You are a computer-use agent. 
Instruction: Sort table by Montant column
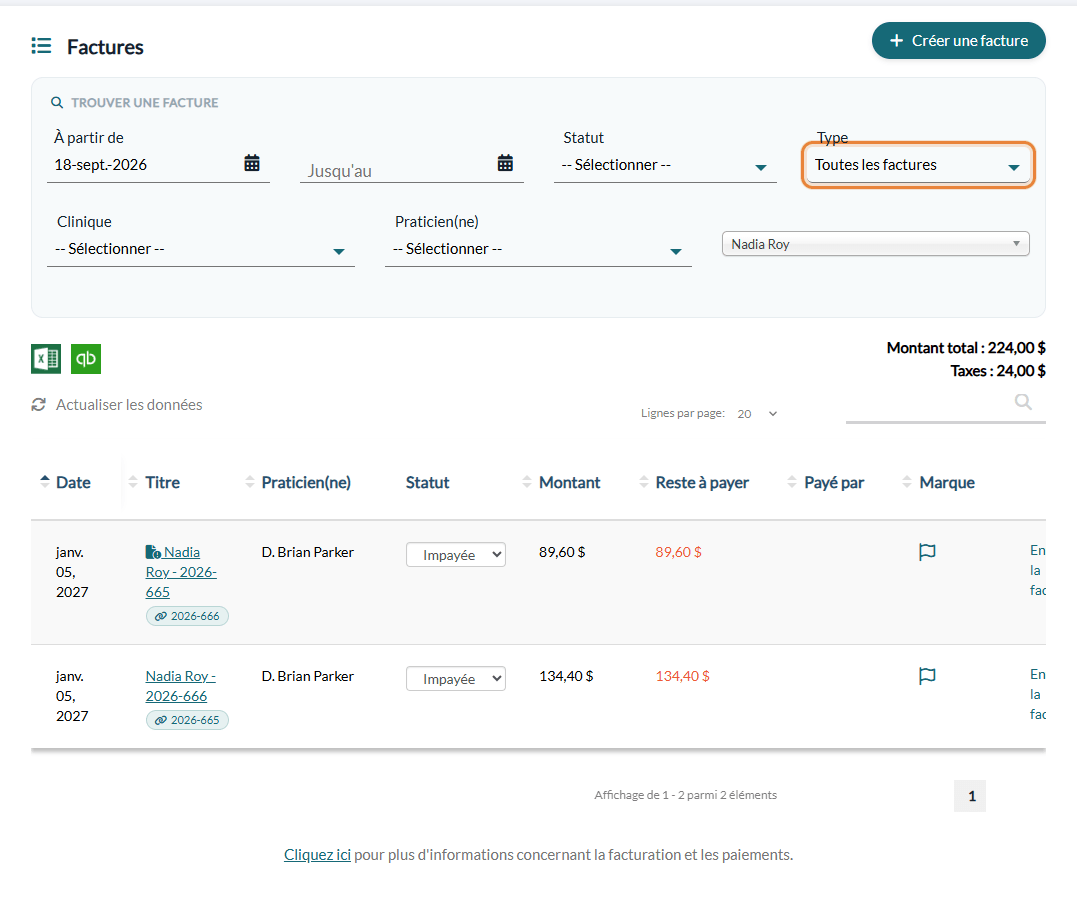(x=561, y=482)
